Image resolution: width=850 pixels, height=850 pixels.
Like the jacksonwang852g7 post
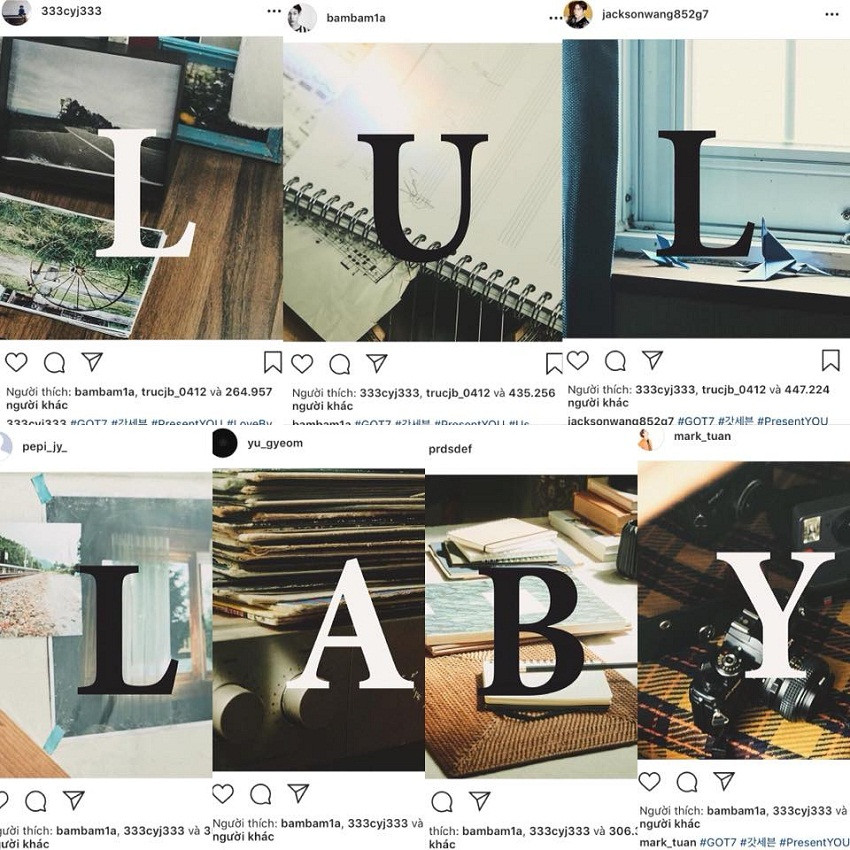click(578, 360)
